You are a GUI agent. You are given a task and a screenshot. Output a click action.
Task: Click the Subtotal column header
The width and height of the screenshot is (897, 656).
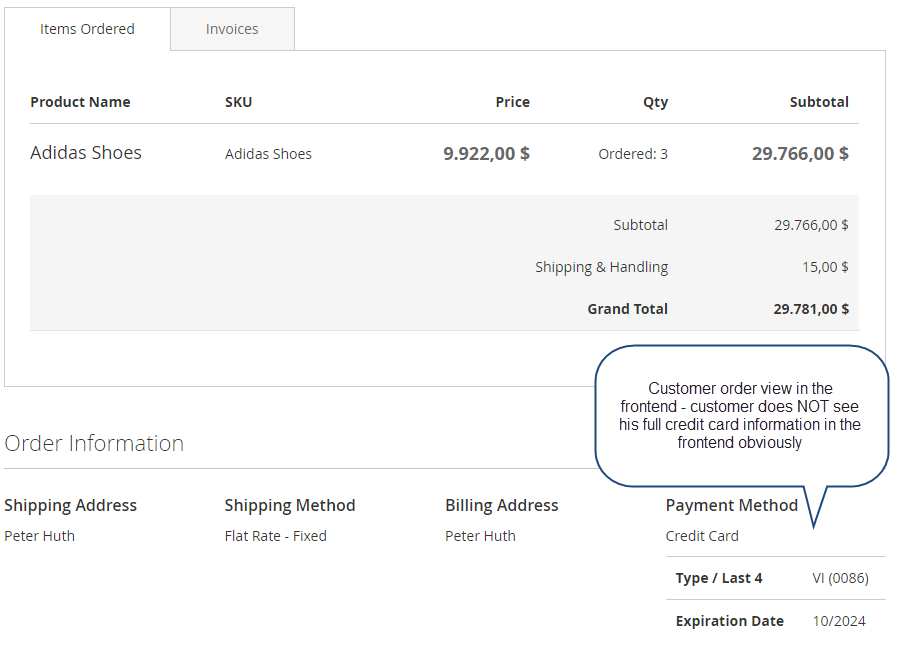pos(819,102)
